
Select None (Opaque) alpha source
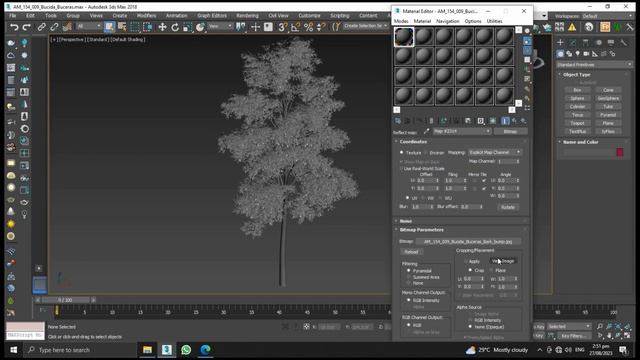(470, 327)
